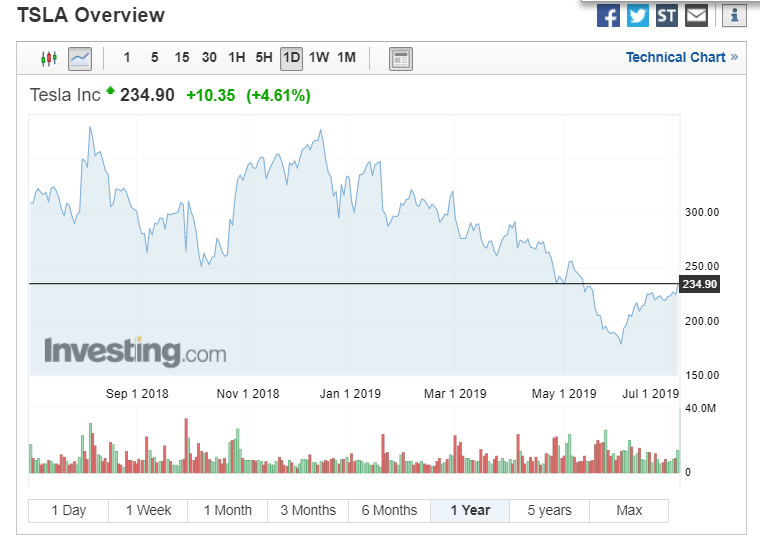Click the (+4.61%) percent change
The height and width of the screenshot is (540, 760).
[278, 95]
